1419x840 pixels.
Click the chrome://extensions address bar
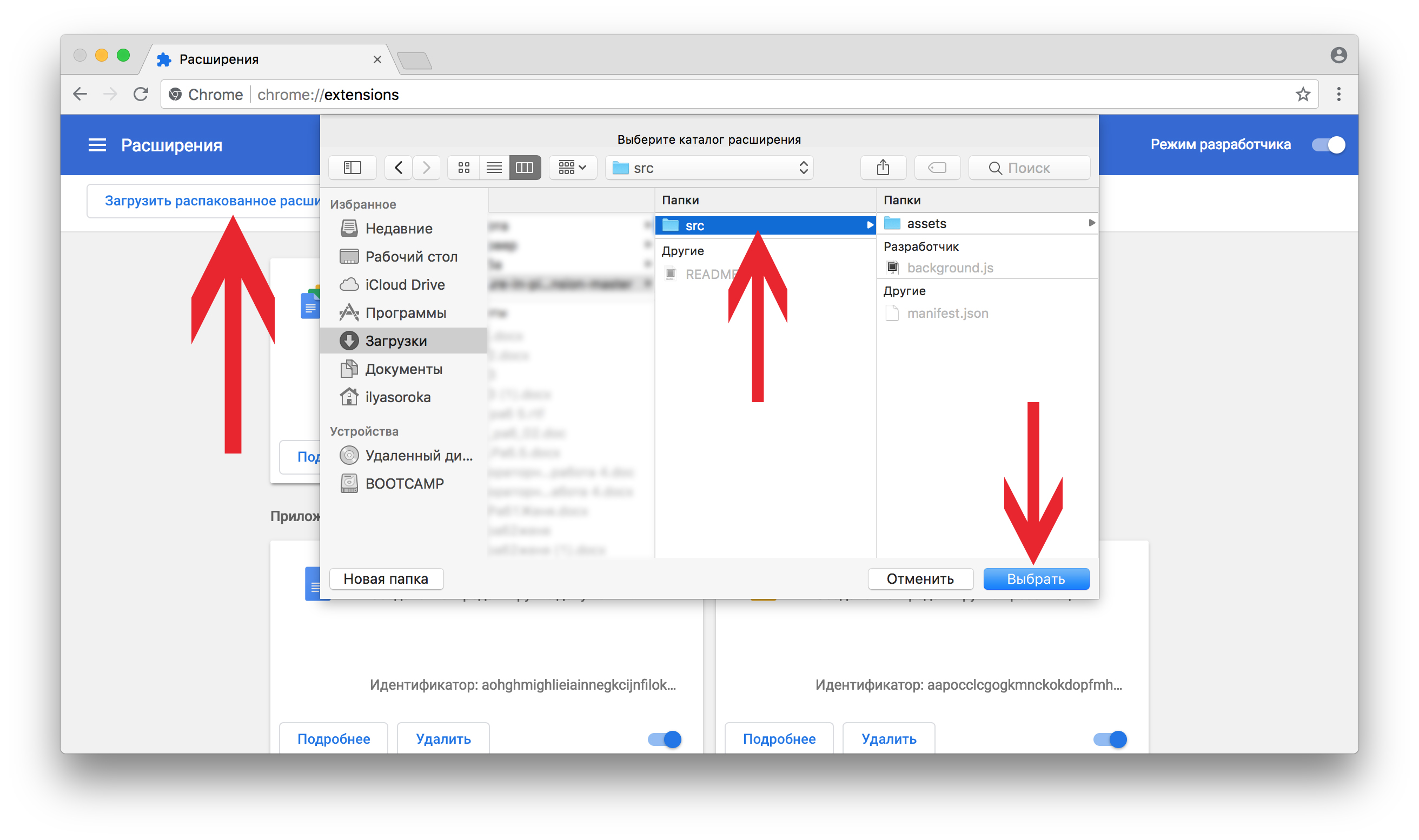739,94
